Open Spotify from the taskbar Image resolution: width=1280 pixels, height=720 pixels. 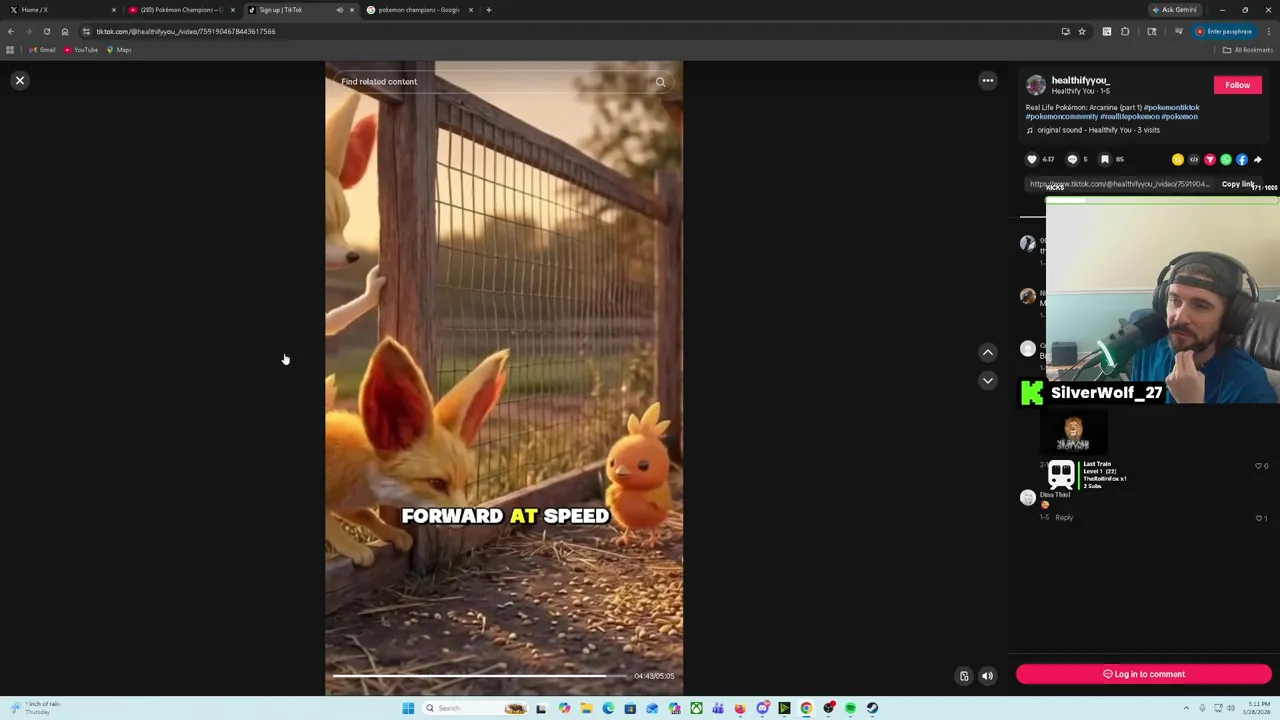pos(851,708)
